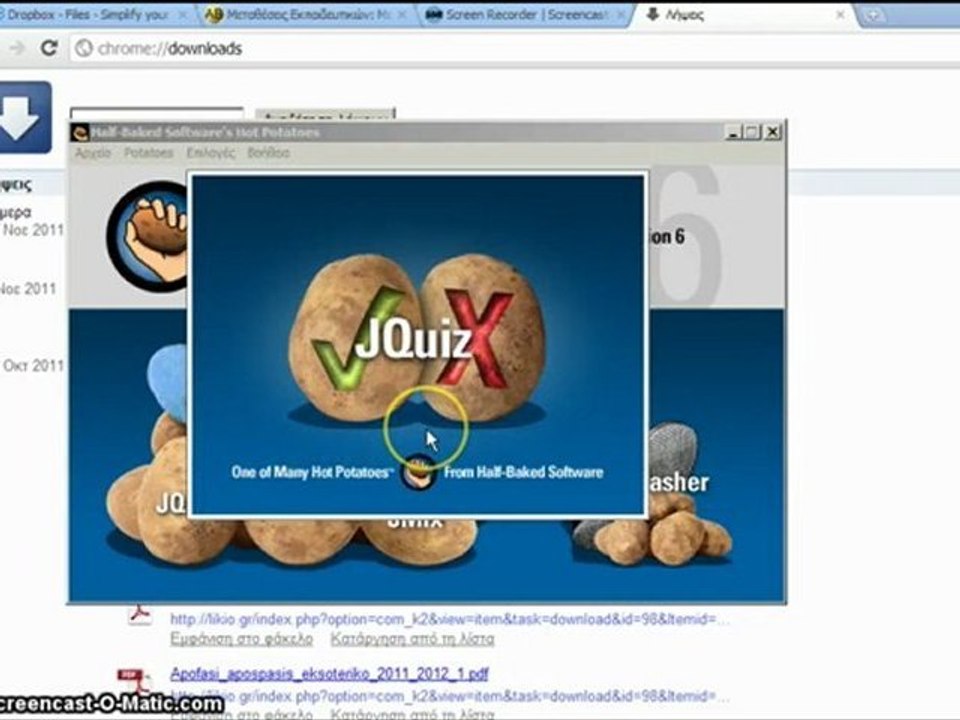
Task: Switch to the Screen Recorder tab
Action: (527, 15)
